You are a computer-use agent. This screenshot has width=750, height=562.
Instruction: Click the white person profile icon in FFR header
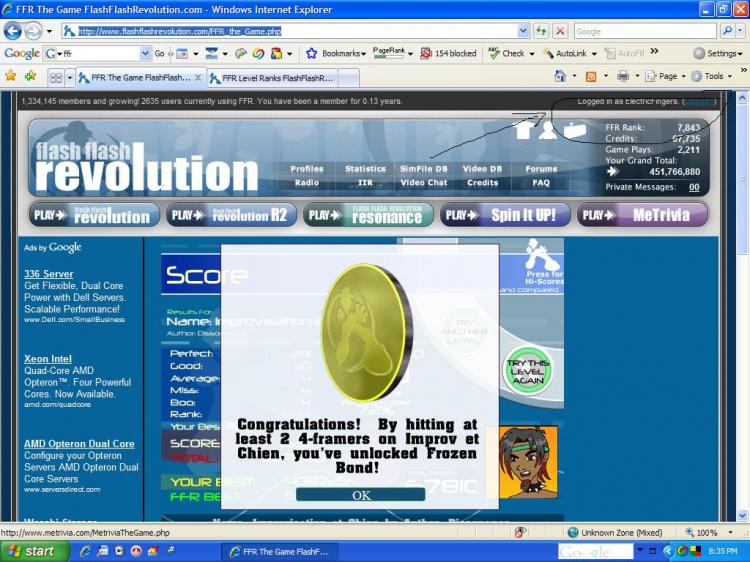click(547, 130)
